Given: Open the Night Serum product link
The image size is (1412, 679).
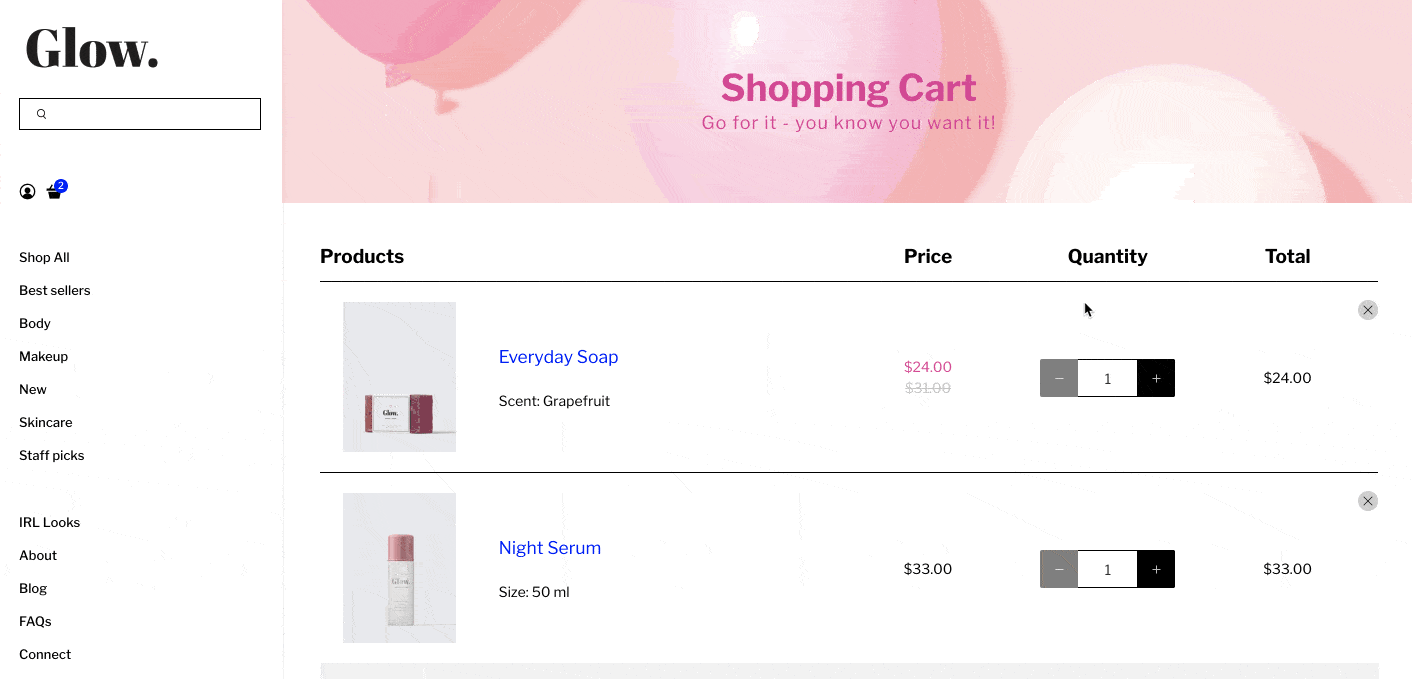Looking at the screenshot, I should coord(549,548).
